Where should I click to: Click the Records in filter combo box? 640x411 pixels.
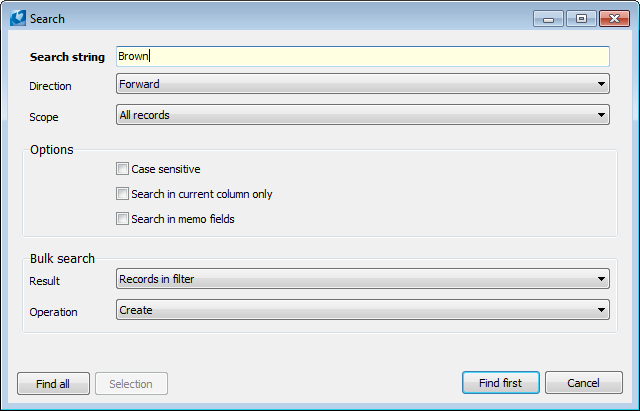click(x=362, y=279)
